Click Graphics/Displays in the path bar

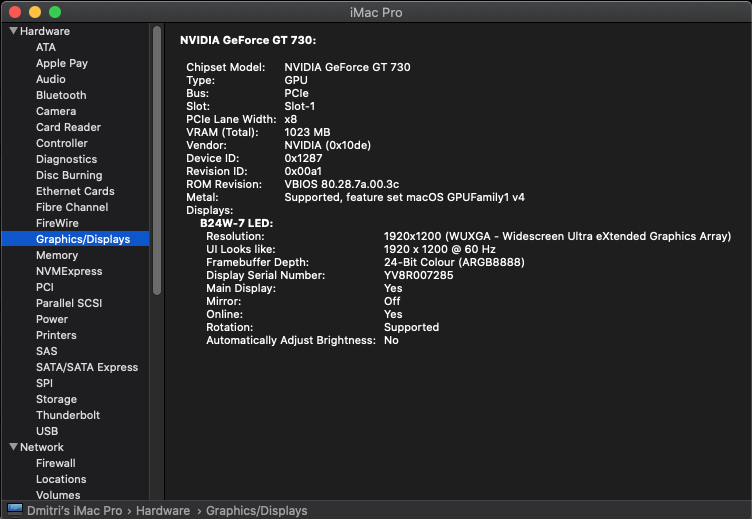click(x=257, y=510)
